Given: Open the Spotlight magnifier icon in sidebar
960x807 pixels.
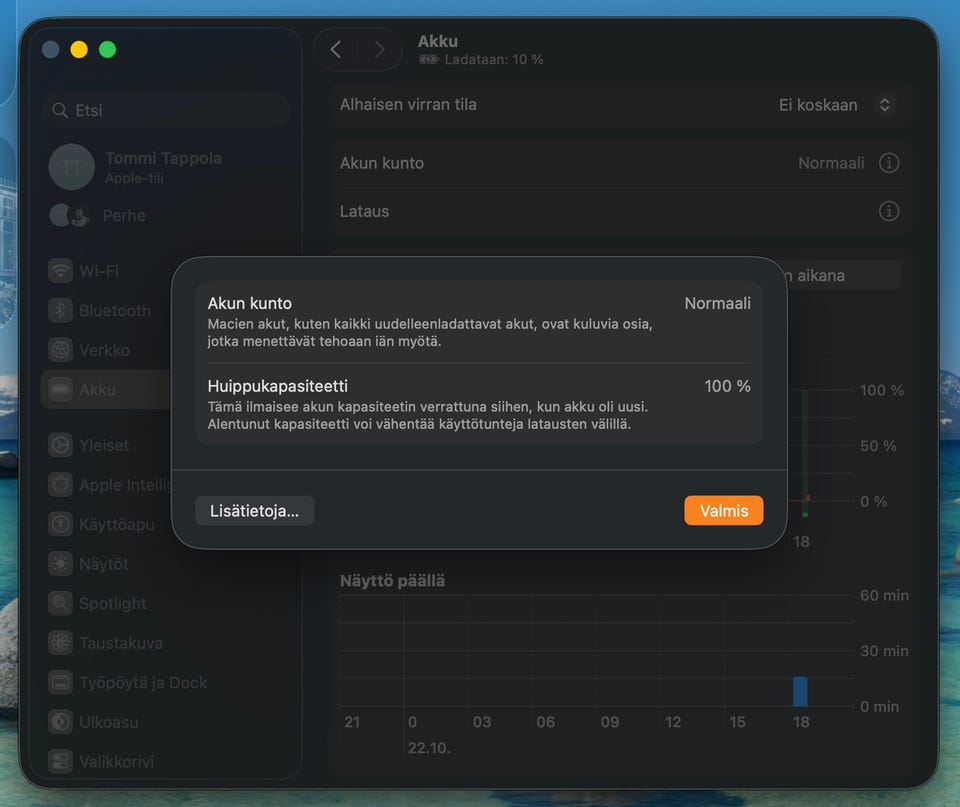Looking at the screenshot, I should point(61,604).
